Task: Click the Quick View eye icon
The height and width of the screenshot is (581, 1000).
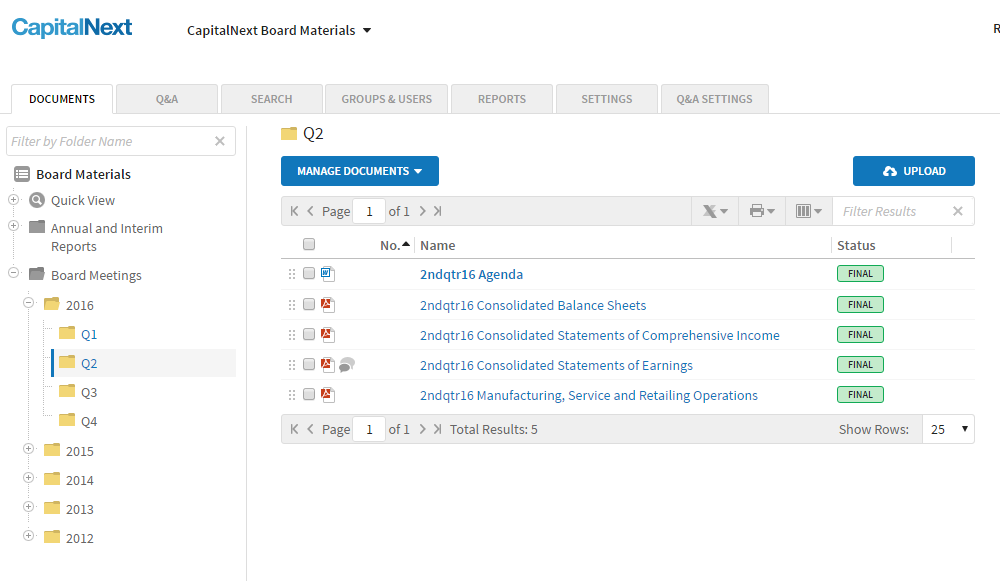Action: pos(35,200)
